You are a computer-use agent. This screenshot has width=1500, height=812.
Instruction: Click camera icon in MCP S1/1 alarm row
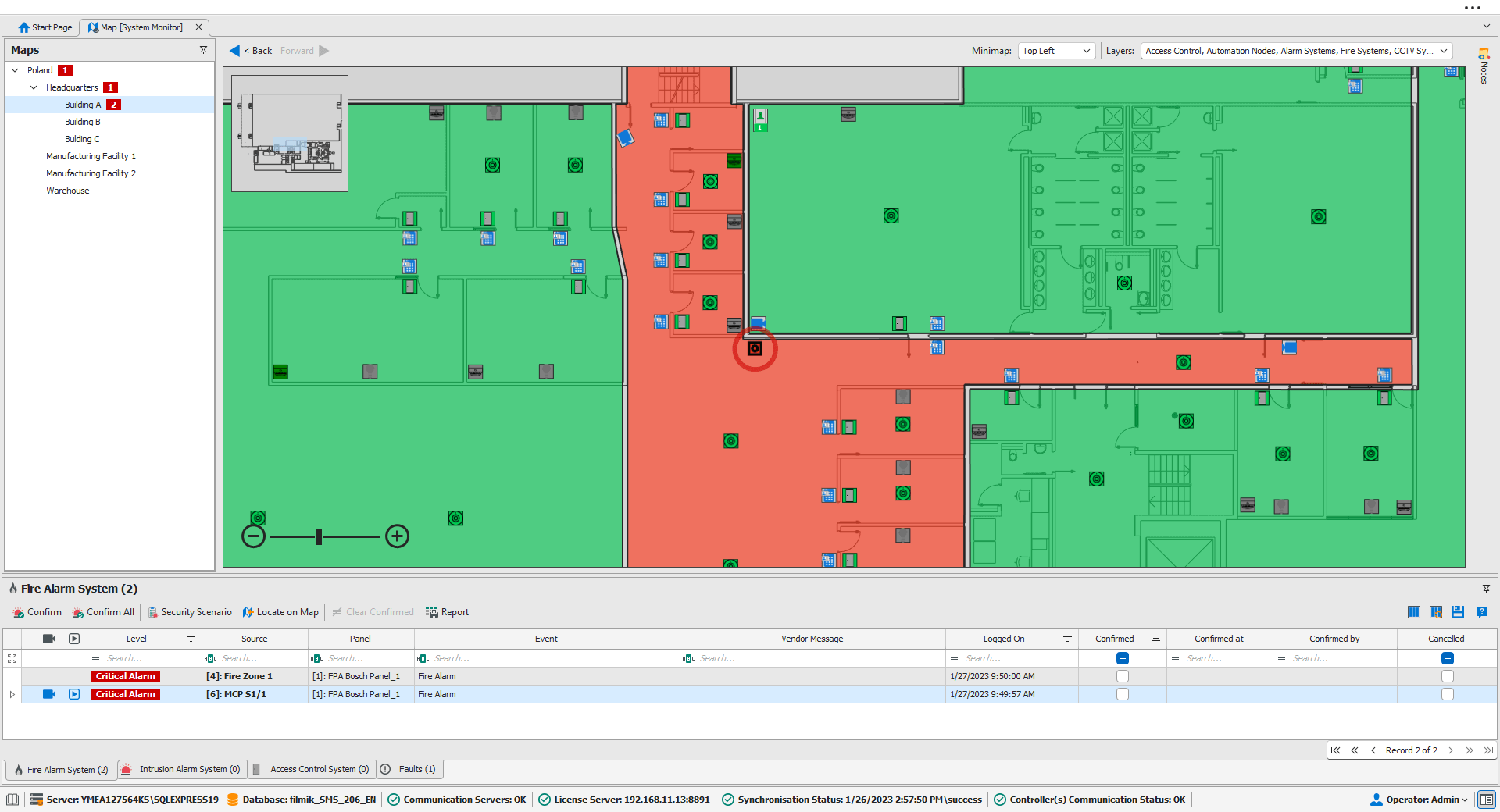coord(49,694)
